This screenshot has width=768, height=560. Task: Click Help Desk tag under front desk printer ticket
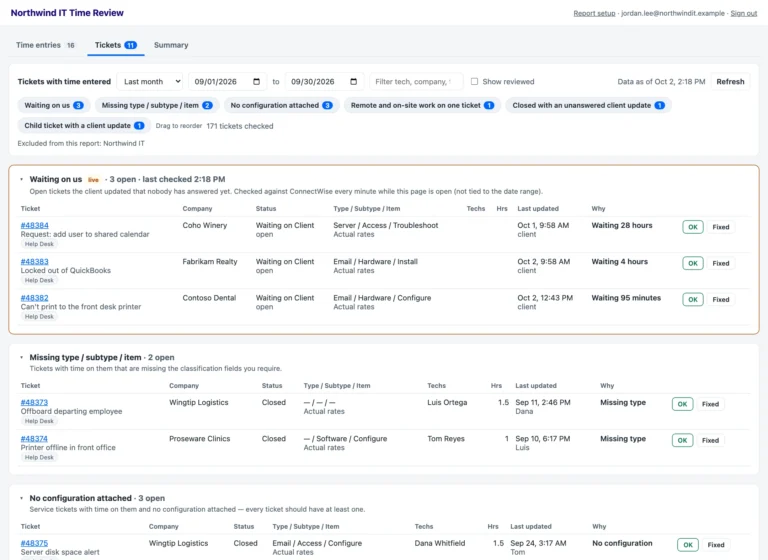[x=39, y=317]
